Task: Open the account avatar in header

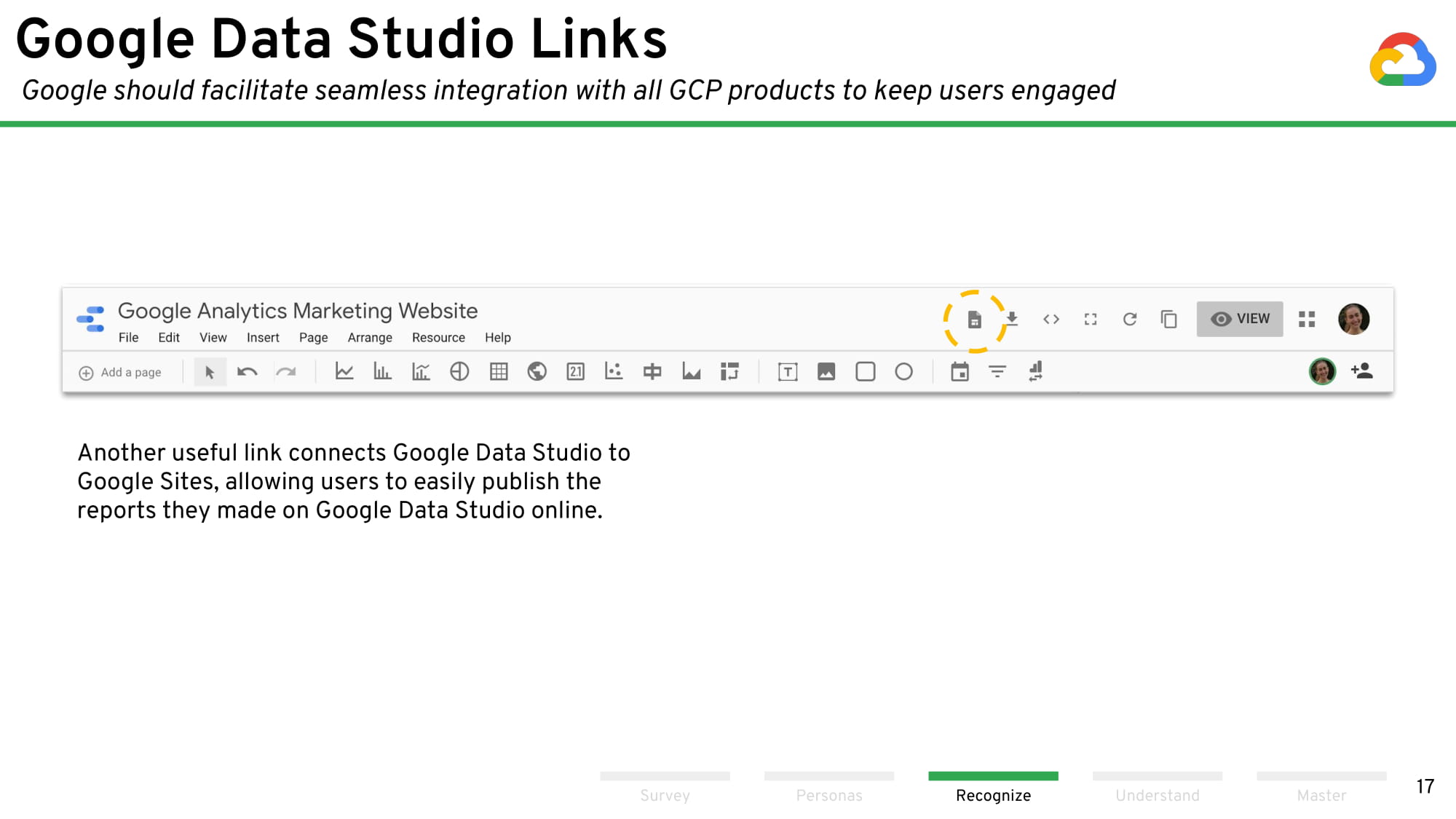Action: coord(1354,319)
